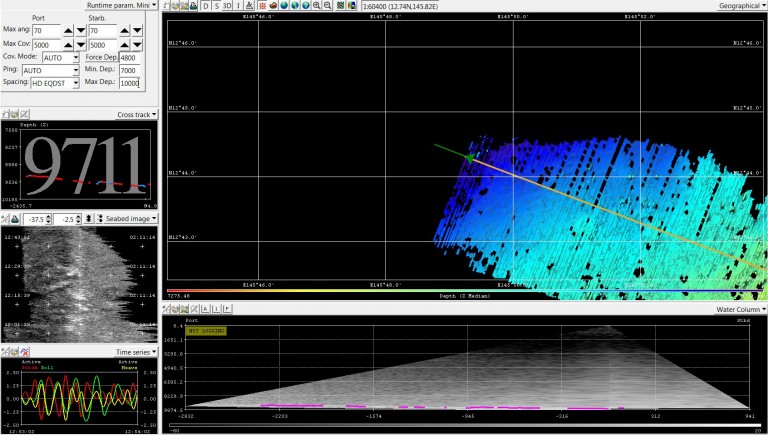
Task: Click the green grid toolbar icon
Action: (340, 6)
